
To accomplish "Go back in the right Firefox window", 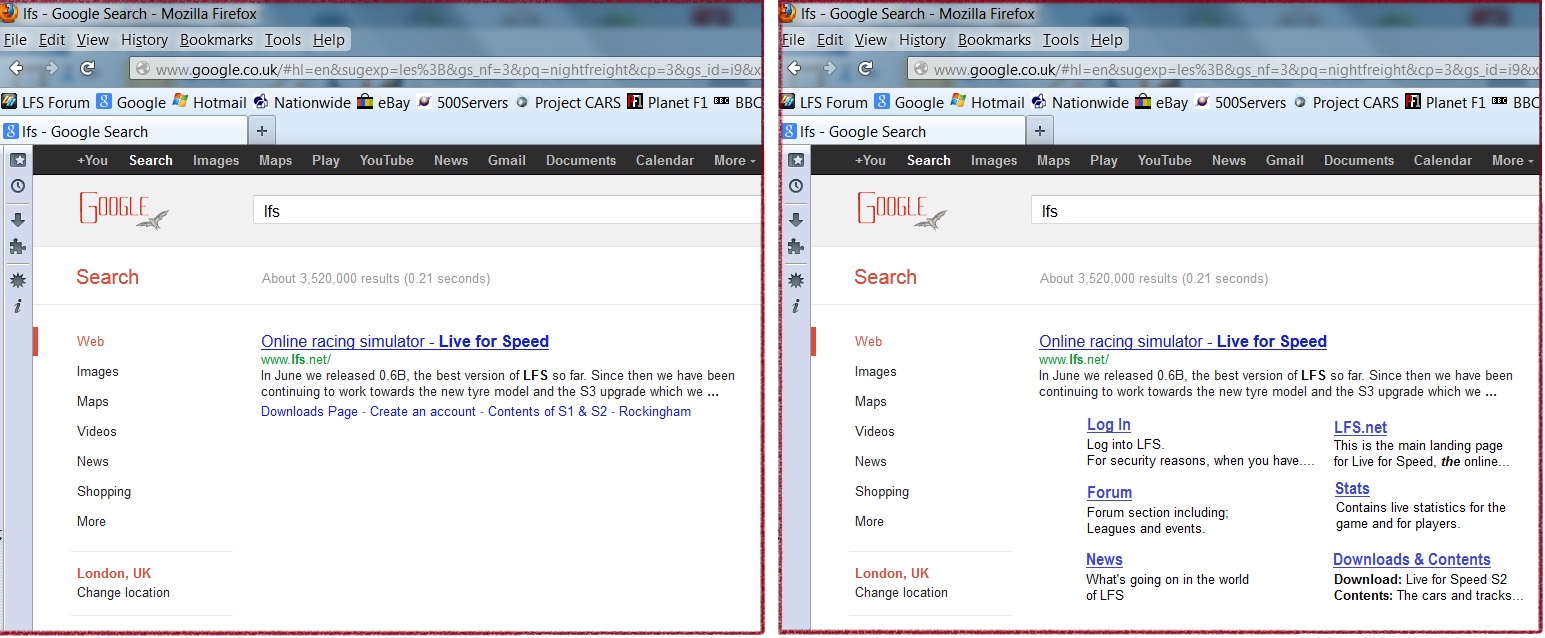I will click(x=794, y=68).
